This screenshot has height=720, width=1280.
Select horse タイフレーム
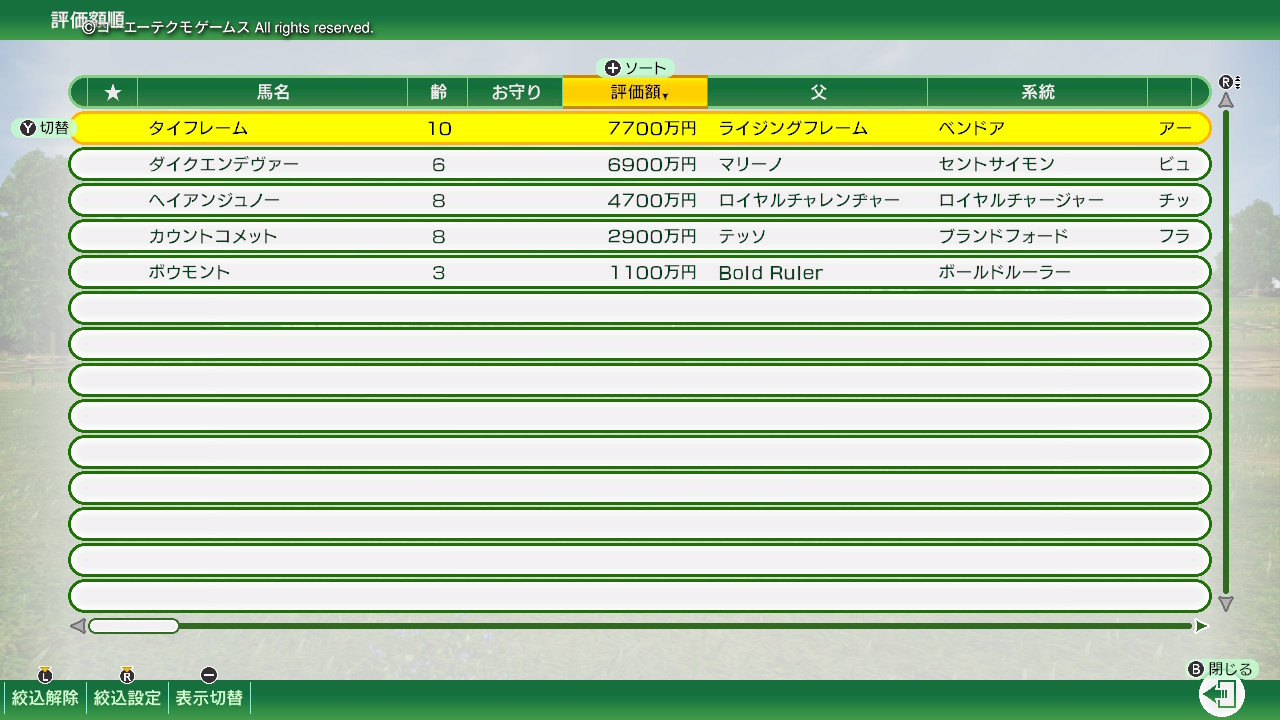[x=198, y=128]
